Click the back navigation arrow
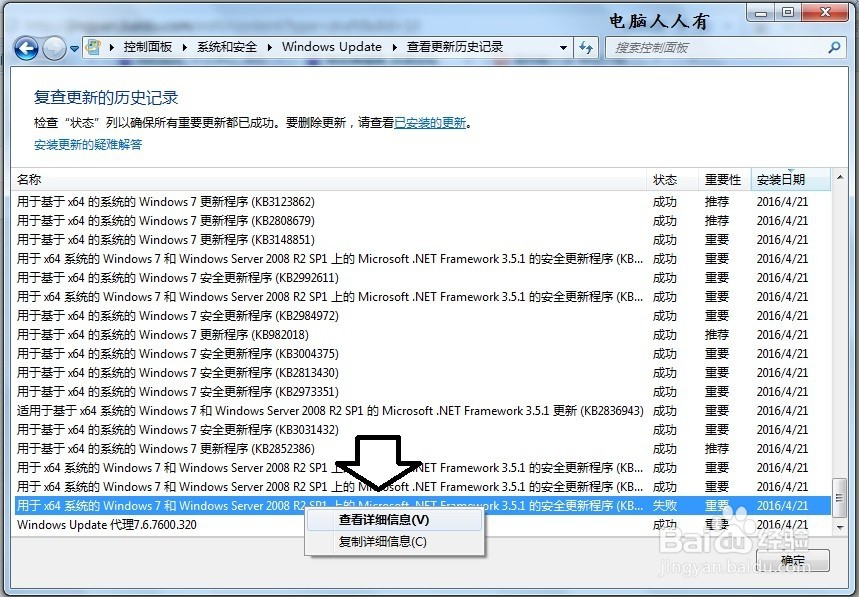Viewport: 859px width, 597px height. (x=26, y=47)
